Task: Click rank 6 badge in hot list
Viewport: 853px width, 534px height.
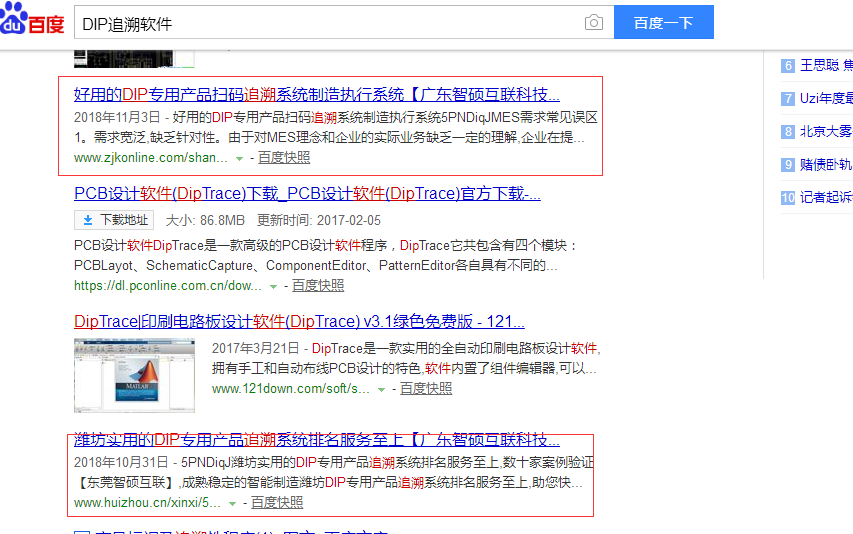Action: (788, 66)
